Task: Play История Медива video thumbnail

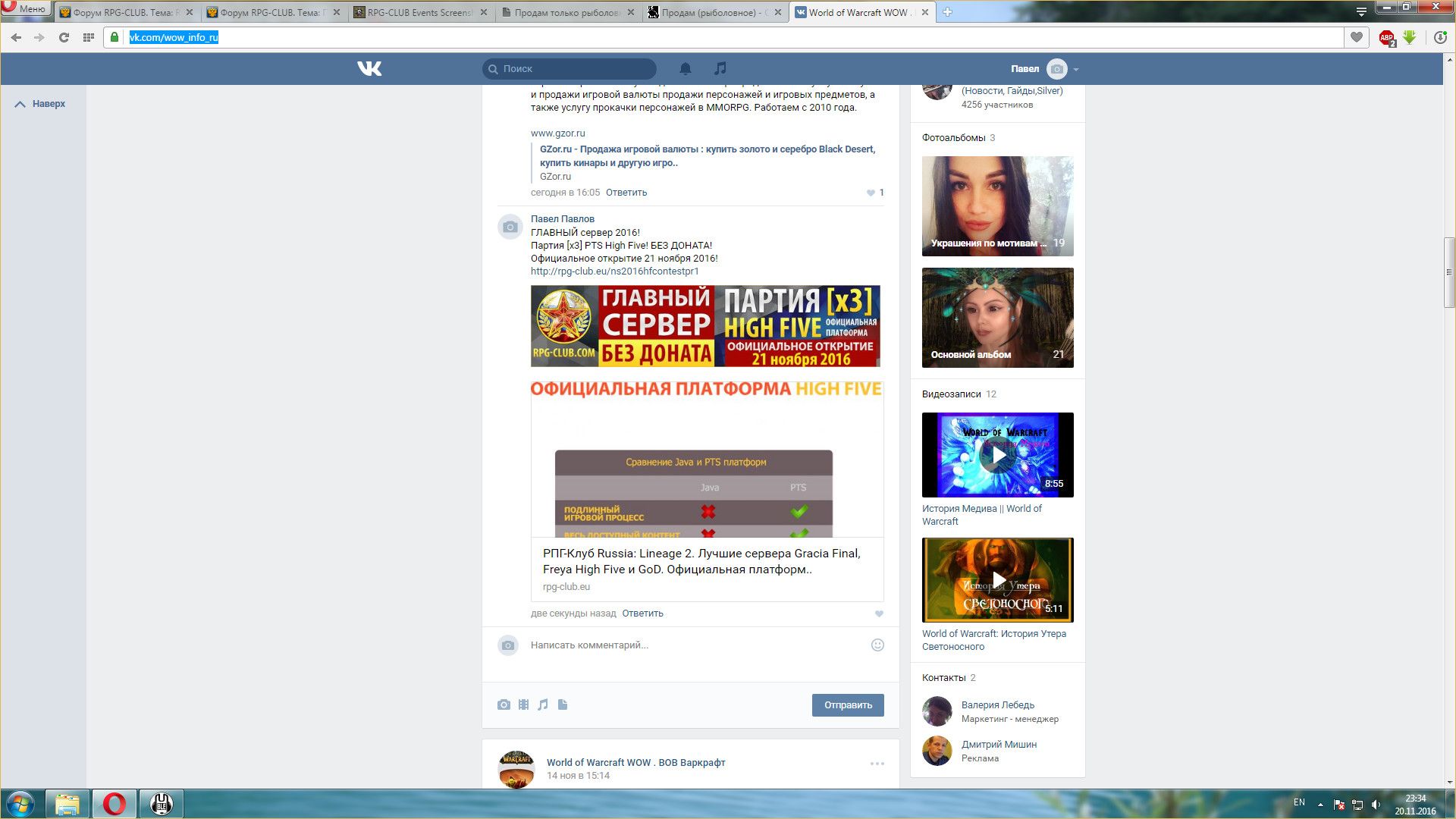Action: tap(997, 455)
